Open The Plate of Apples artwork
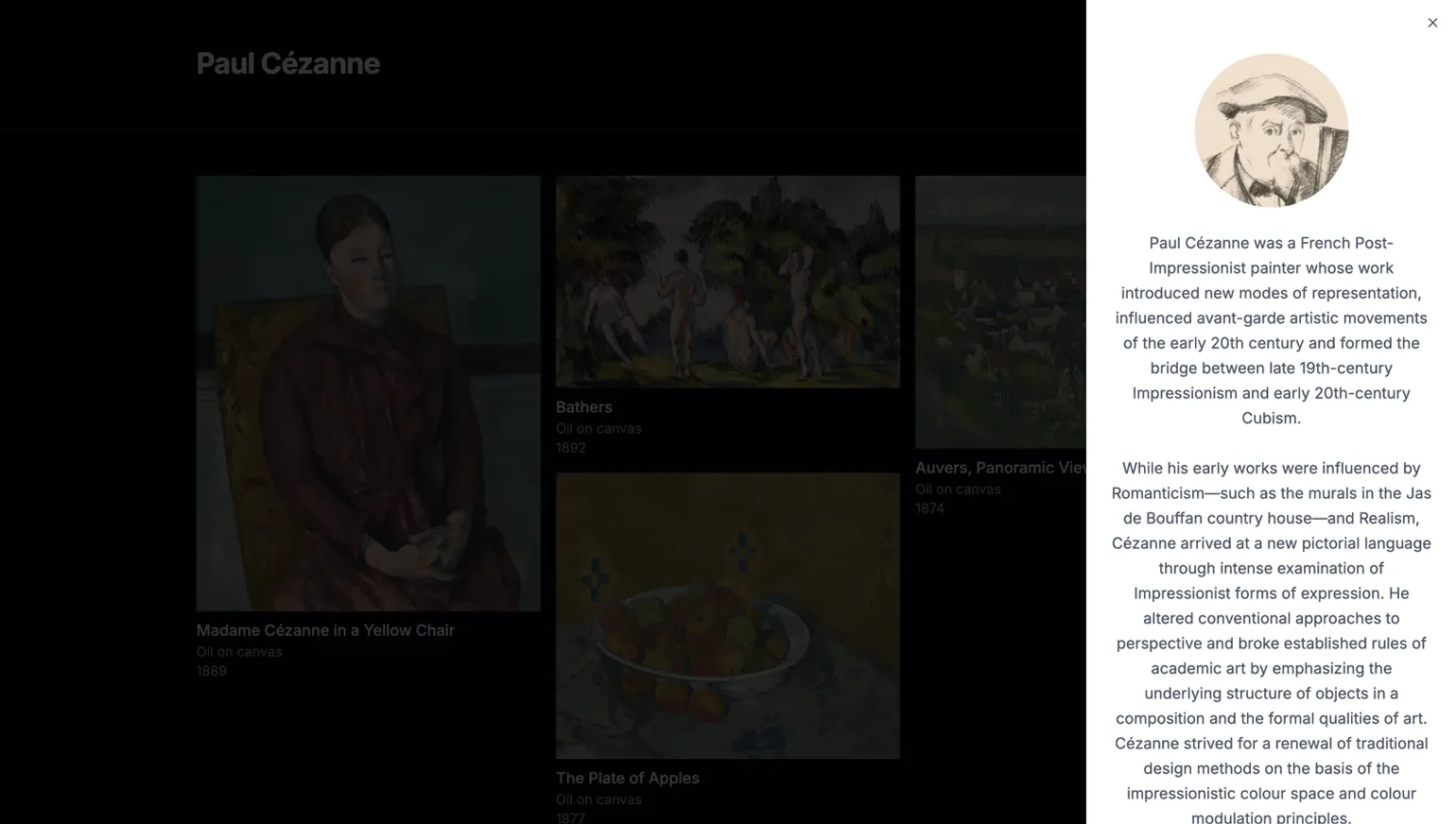The image size is (1456, 824). pyautogui.click(x=727, y=614)
